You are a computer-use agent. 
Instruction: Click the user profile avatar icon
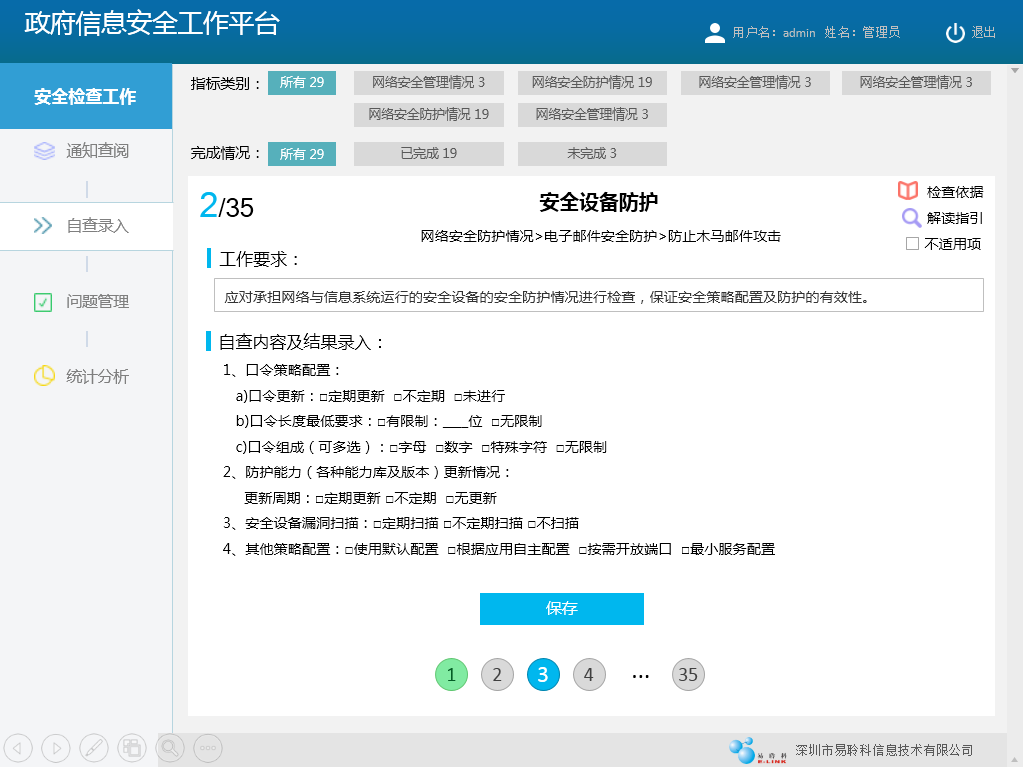tap(715, 33)
